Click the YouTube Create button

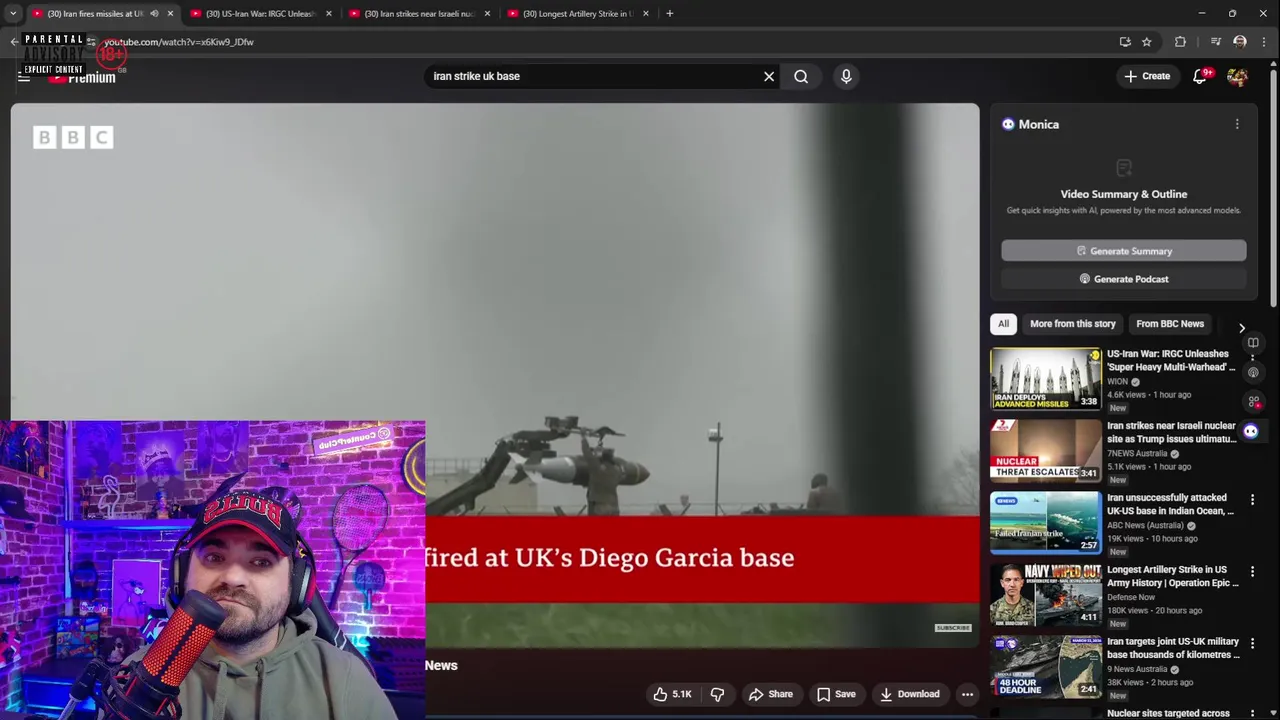click(1147, 76)
